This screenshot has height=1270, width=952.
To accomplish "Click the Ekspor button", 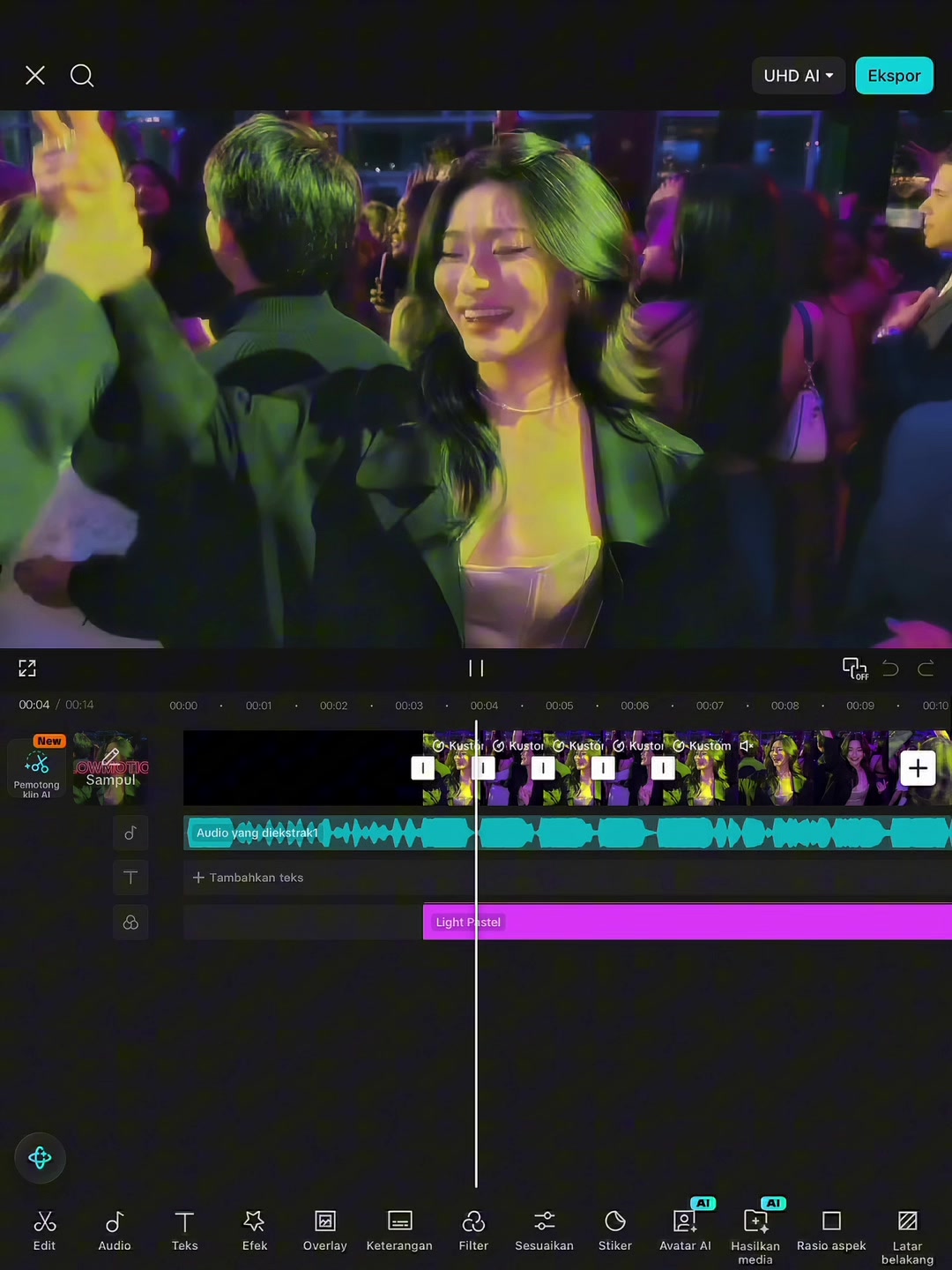I will pyautogui.click(x=894, y=76).
